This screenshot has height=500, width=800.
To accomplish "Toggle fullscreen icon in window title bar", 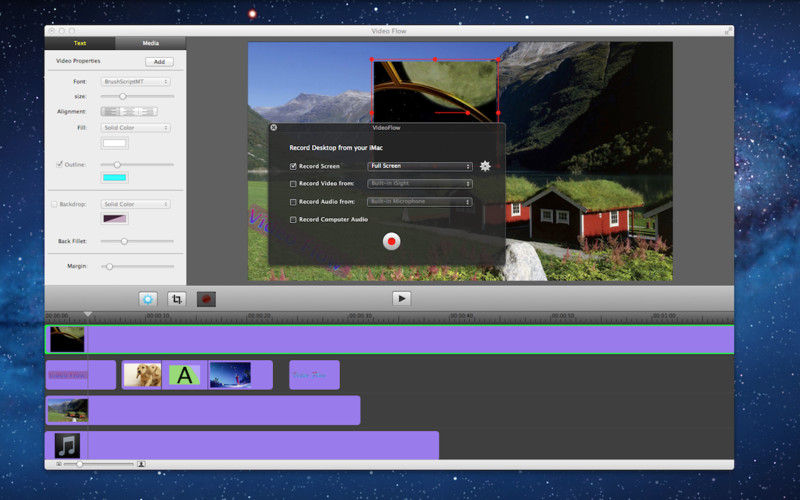I will (728, 31).
